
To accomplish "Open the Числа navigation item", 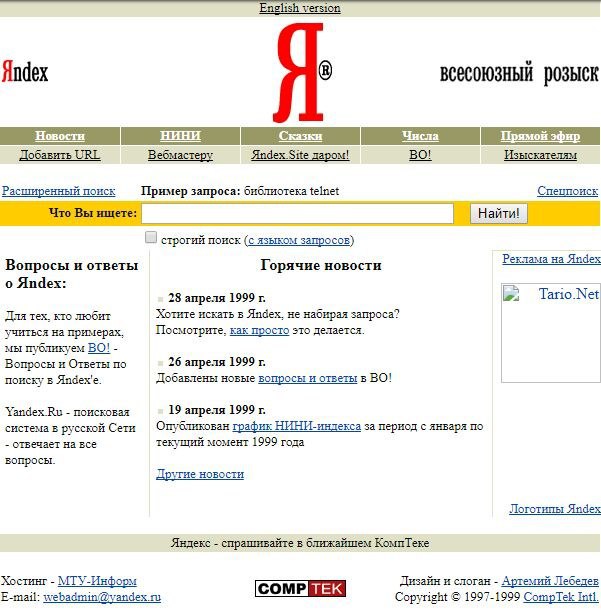I will coord(420,136).
